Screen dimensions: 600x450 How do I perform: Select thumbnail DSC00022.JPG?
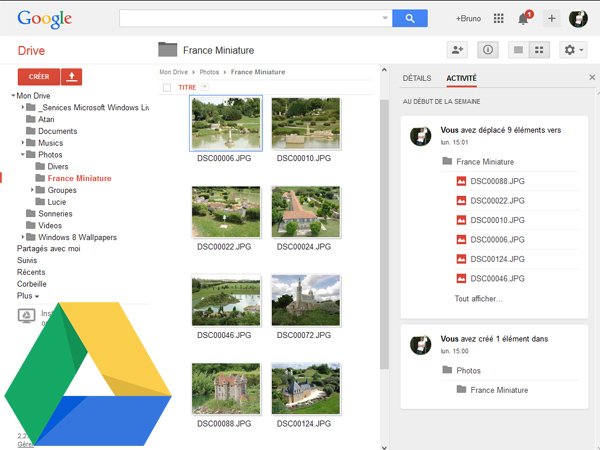[x=226, y=212]
